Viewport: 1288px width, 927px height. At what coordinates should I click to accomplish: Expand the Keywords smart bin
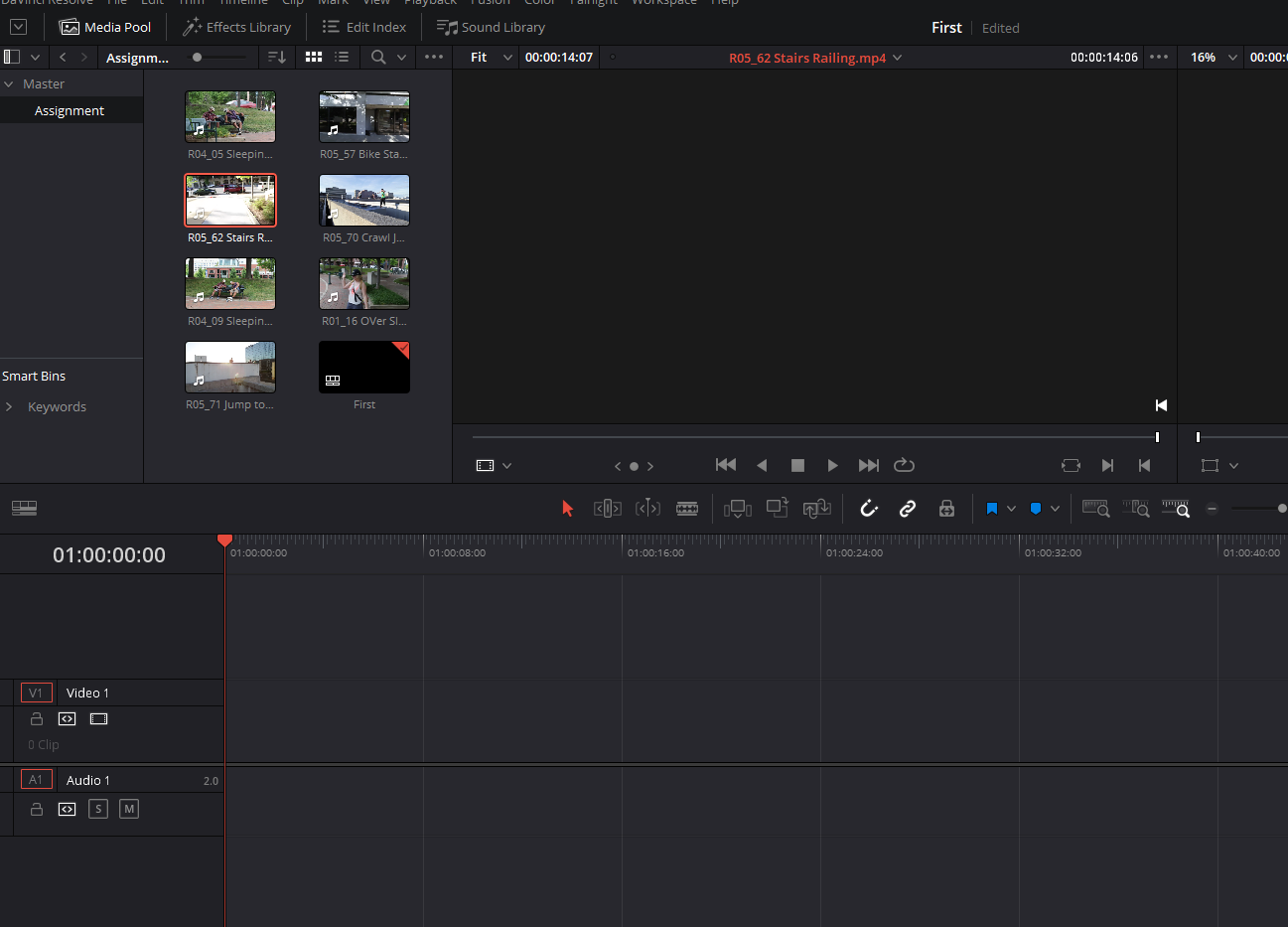click(x=9, y=406)
